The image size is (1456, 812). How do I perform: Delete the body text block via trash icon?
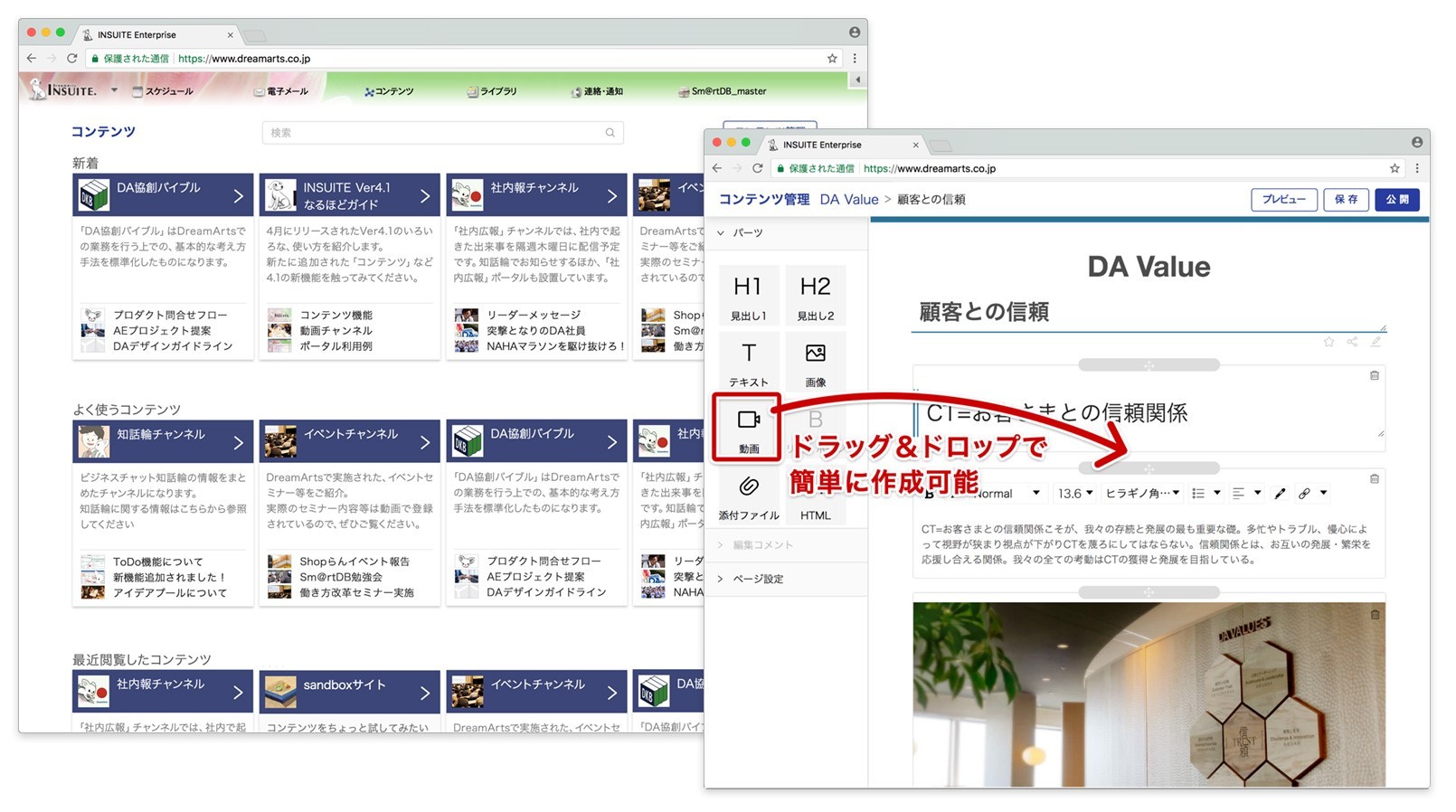1374,478
